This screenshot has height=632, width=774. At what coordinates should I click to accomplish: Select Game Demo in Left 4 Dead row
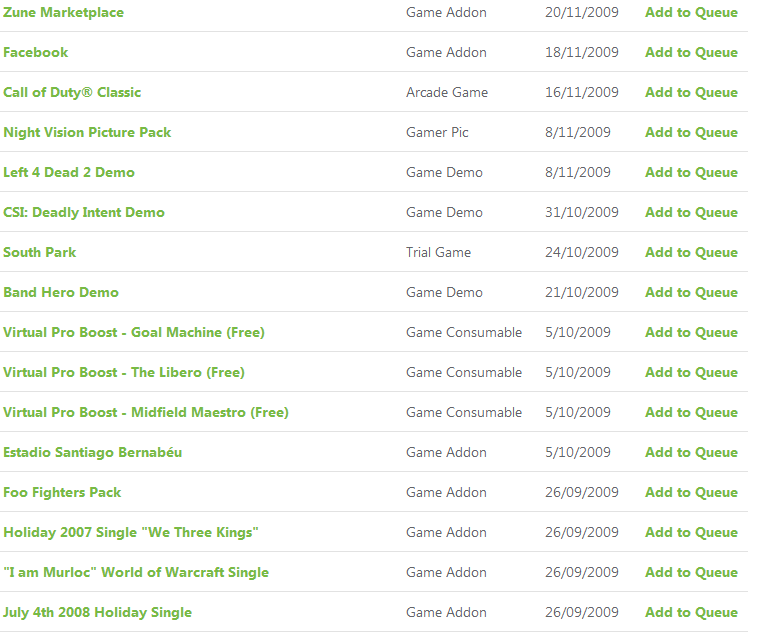click(x=444, y=172)
